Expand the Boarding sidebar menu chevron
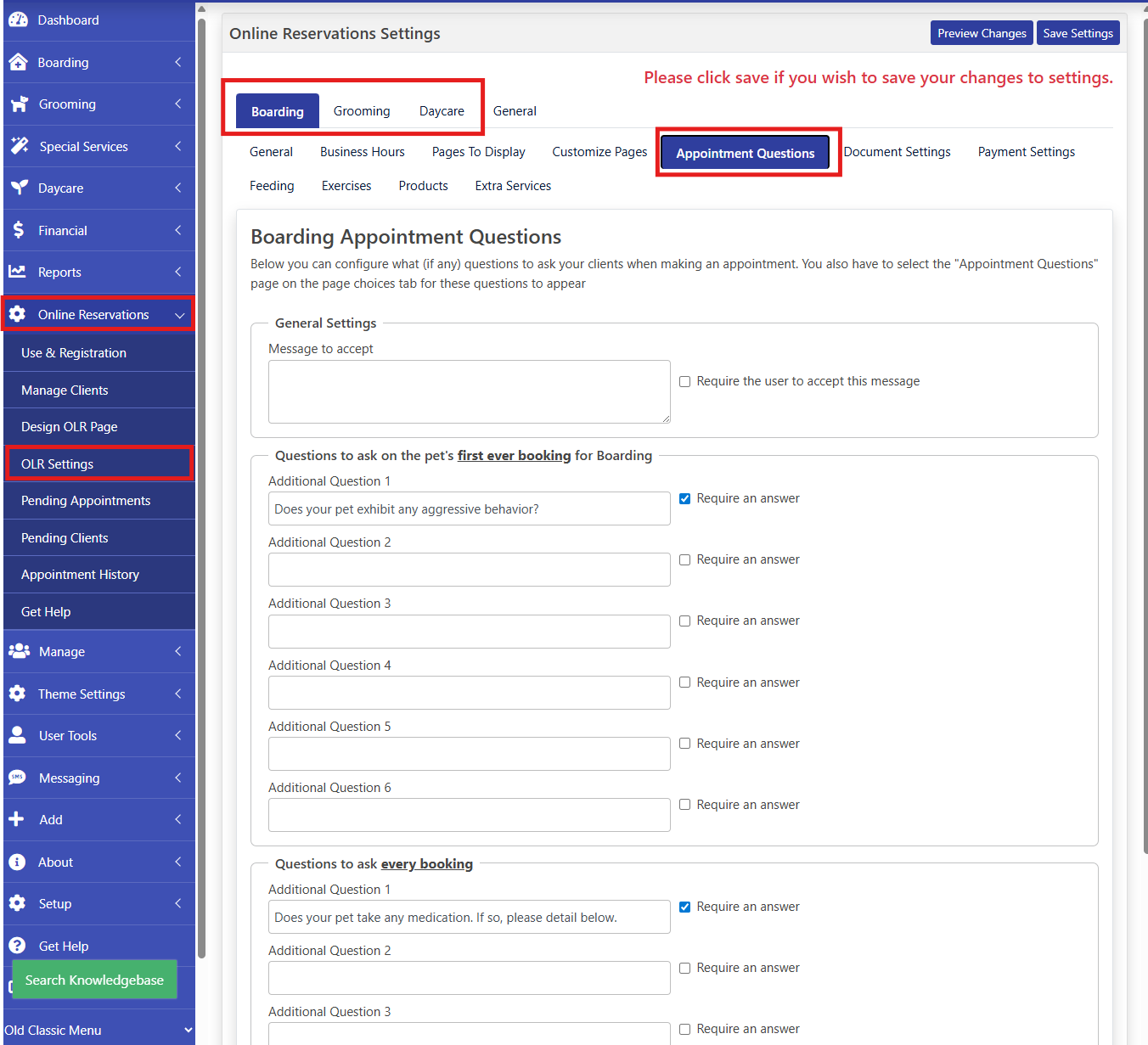This screenshot has height=1045, width=1148. (178, 62)
